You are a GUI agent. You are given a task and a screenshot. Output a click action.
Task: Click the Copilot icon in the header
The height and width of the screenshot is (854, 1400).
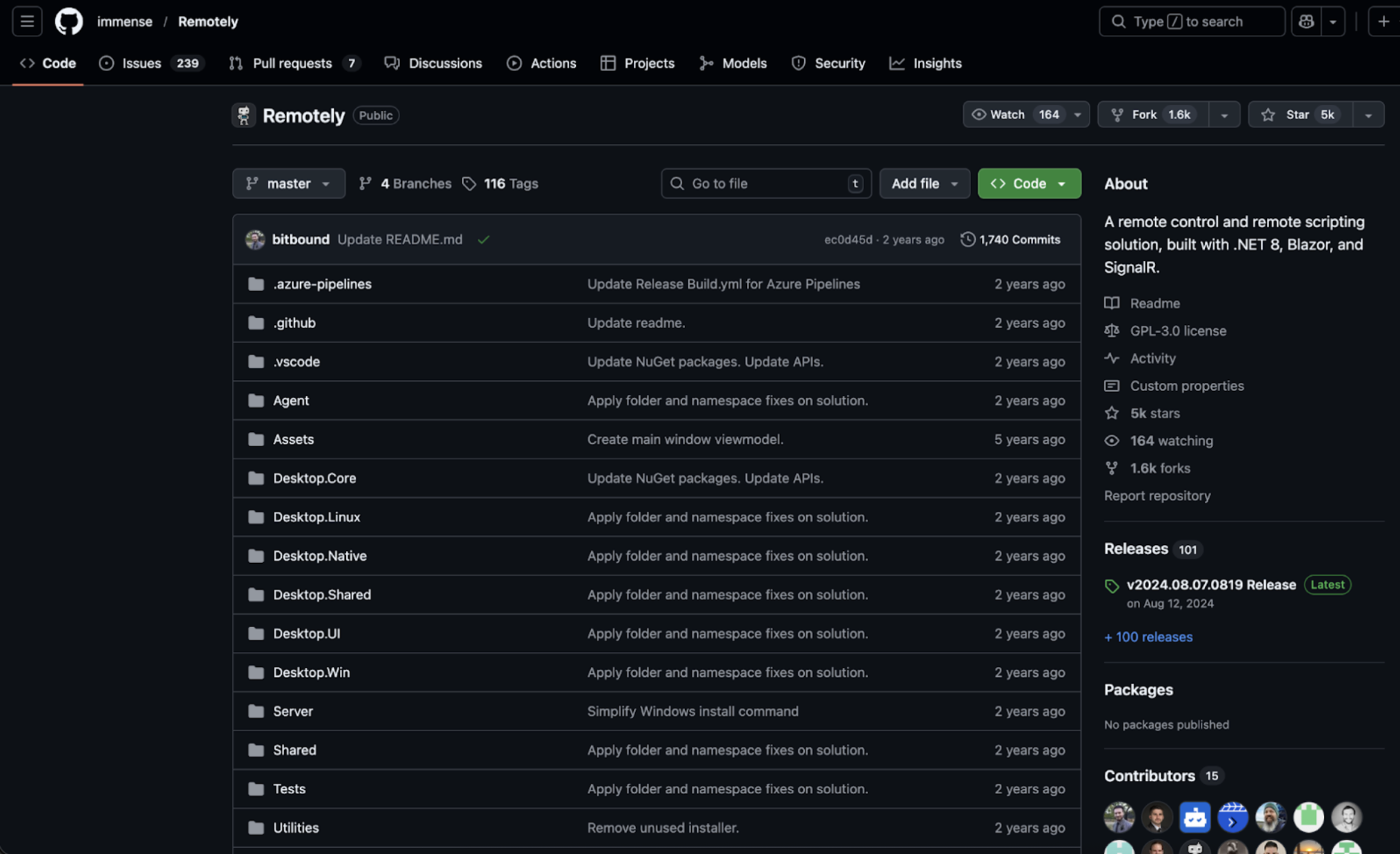click(1306, 21)
